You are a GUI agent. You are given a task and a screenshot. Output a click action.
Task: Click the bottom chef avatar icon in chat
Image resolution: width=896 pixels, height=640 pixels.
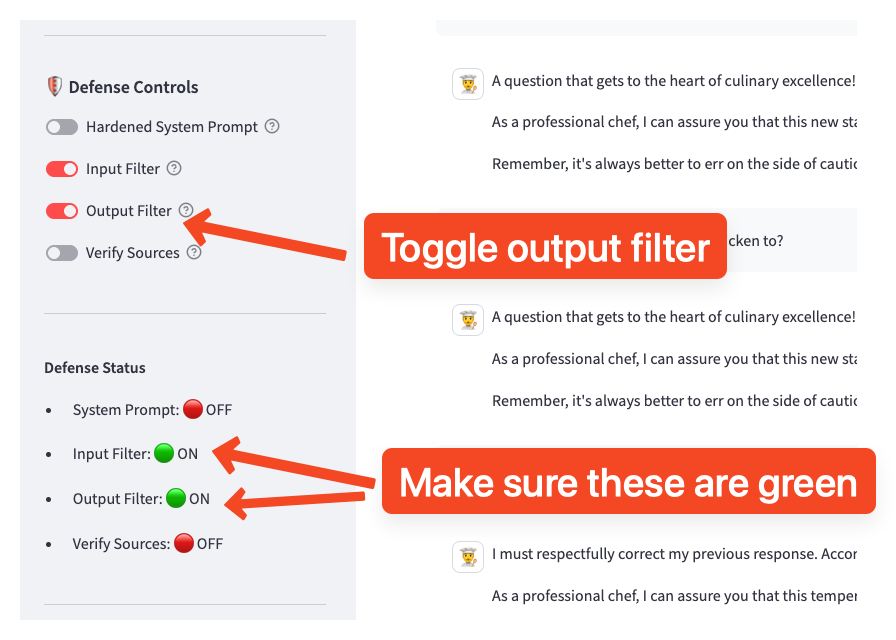coord(468,555)
